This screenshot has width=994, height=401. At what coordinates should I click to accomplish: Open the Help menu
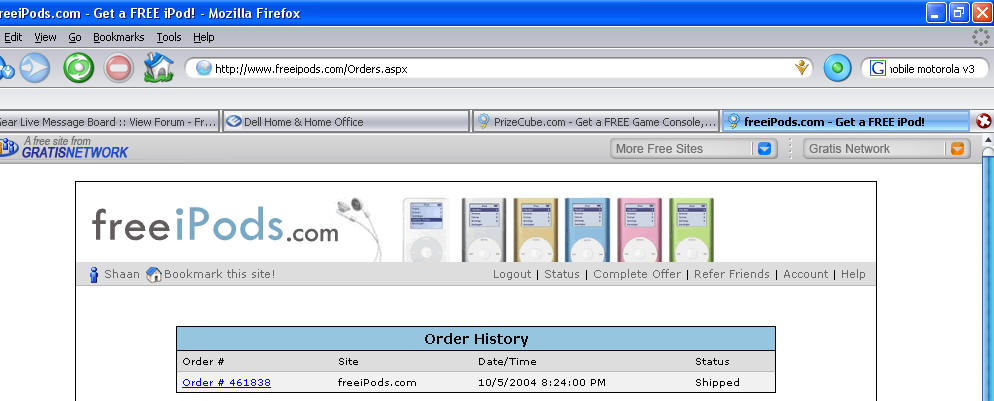pos(203,37)
